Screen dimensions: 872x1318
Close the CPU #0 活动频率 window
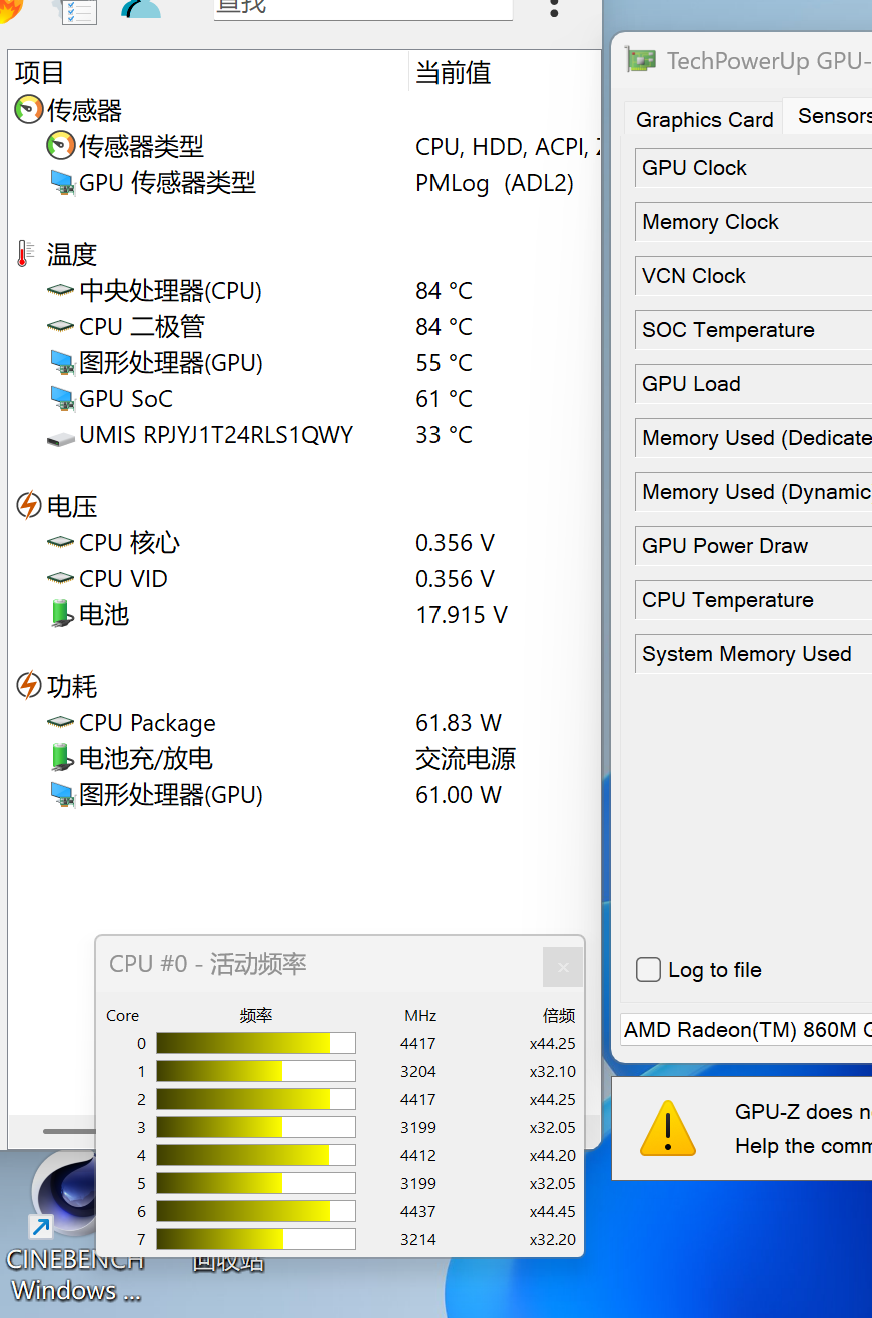(x=562, y=967)
